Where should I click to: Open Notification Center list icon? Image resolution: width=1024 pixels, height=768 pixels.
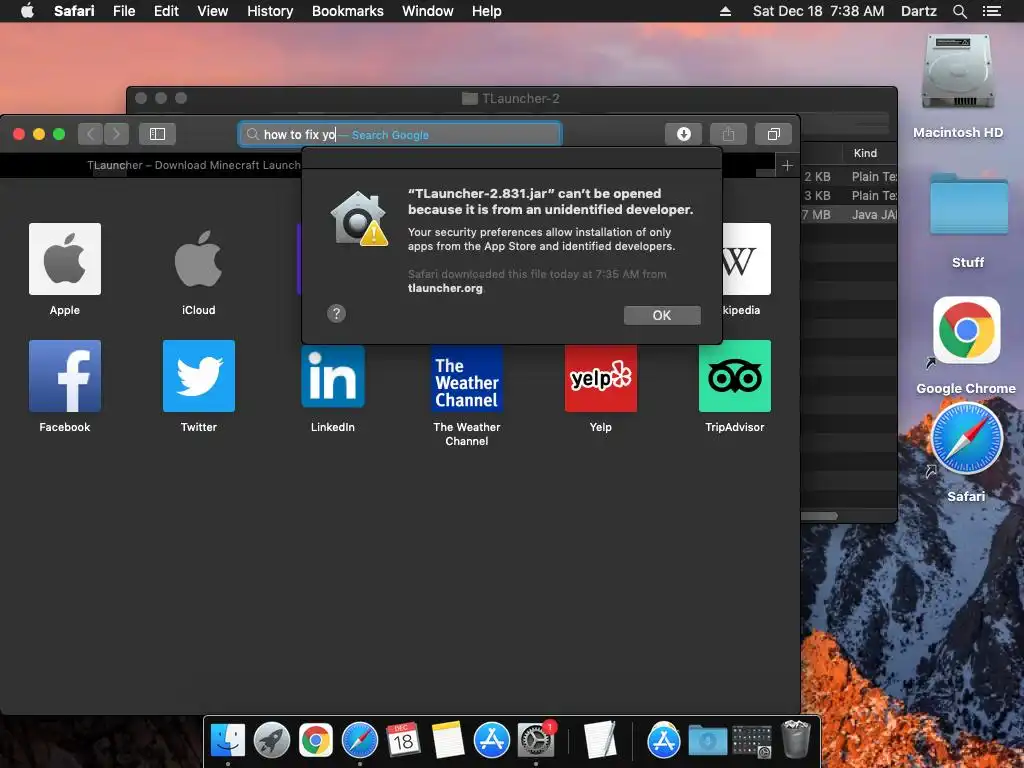coord(991,11)
